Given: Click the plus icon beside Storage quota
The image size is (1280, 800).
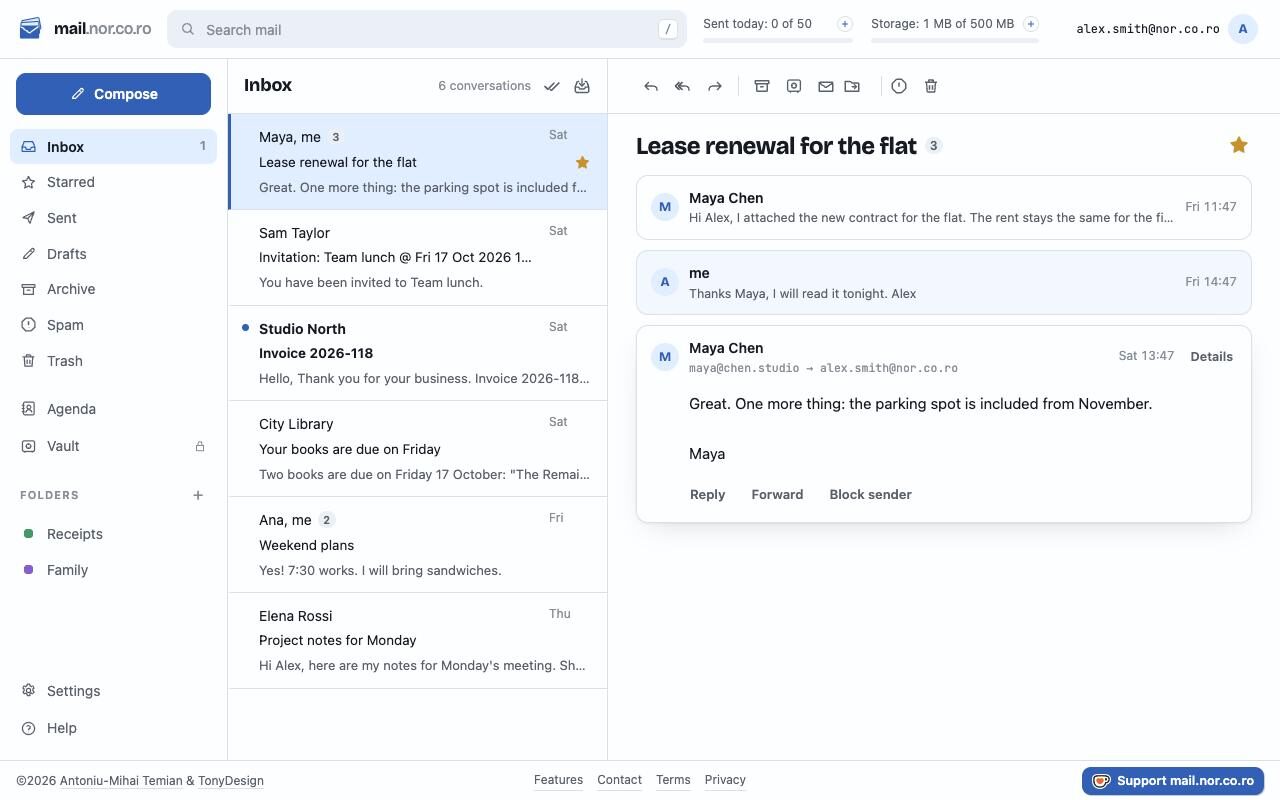Looking at the screenshot, I should (1031, 24).
